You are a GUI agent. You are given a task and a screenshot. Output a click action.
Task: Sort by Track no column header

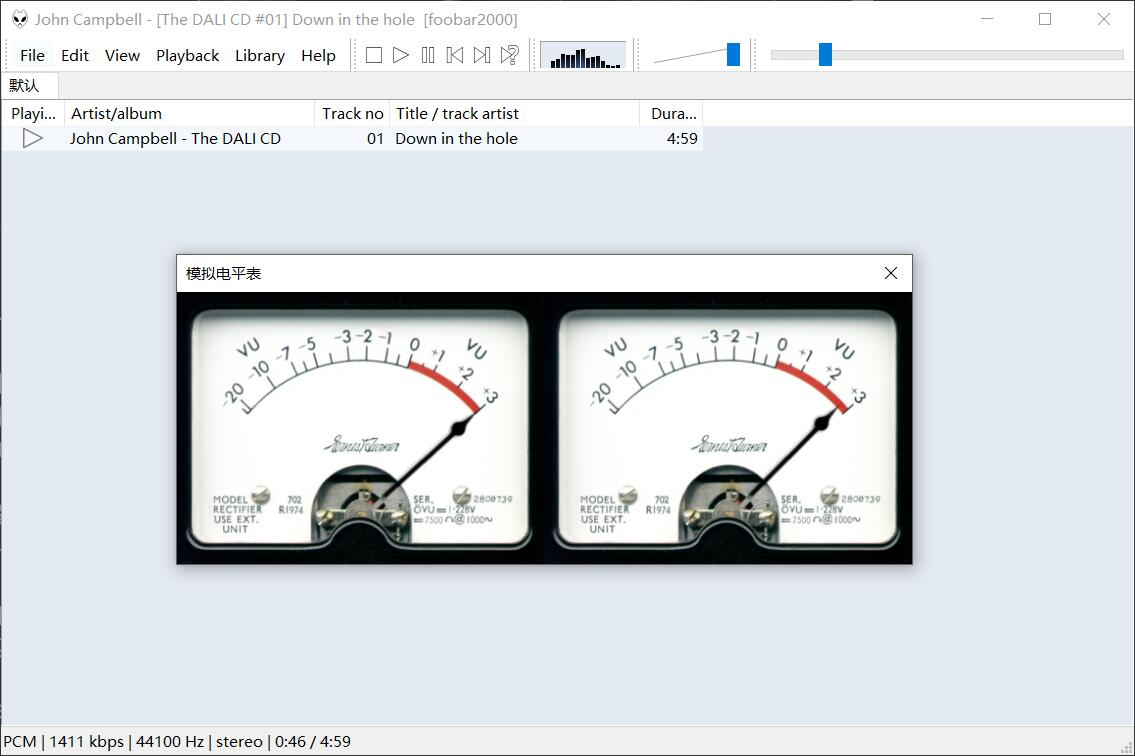(352, 114)
